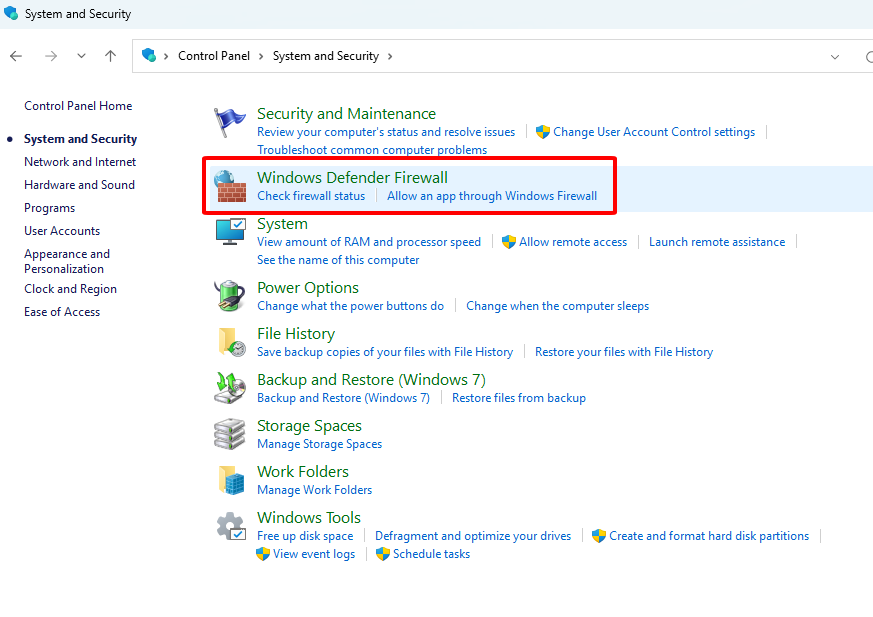Click the forward navigation arrow
The image size is (873, 617).
pyautogui.click(x=51, y=56)
